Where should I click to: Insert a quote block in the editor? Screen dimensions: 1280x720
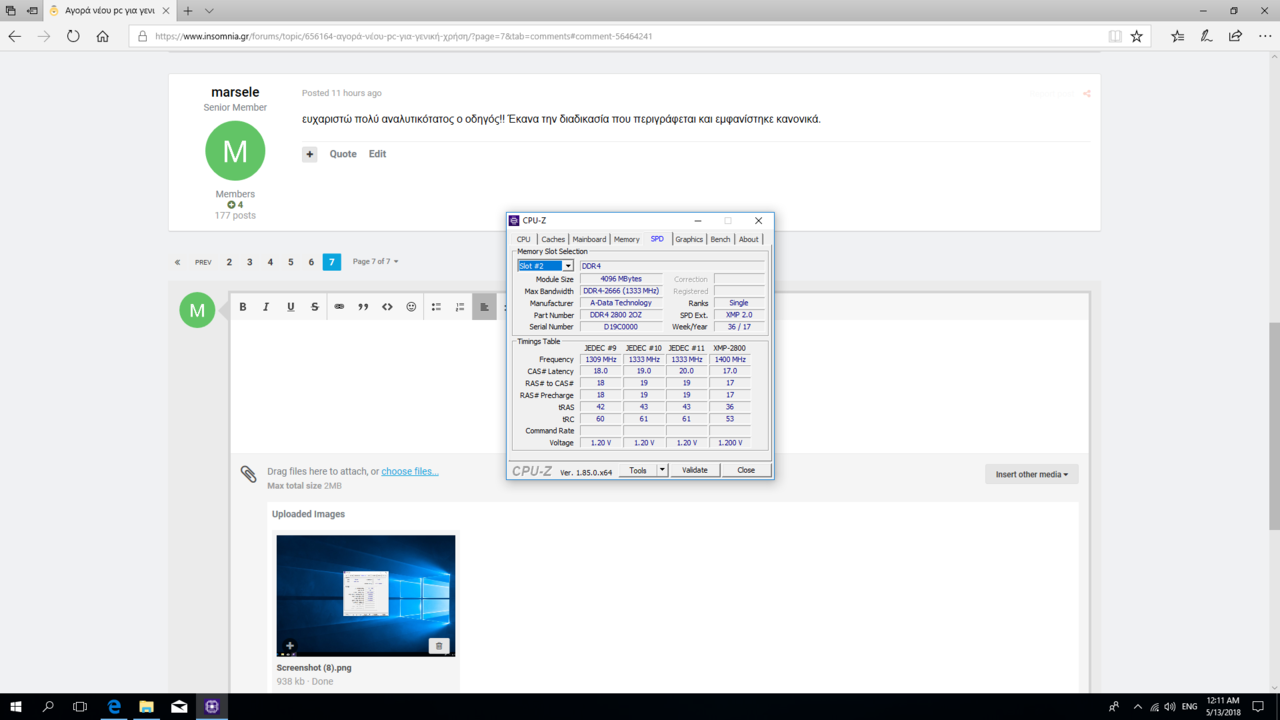point(363,307)
